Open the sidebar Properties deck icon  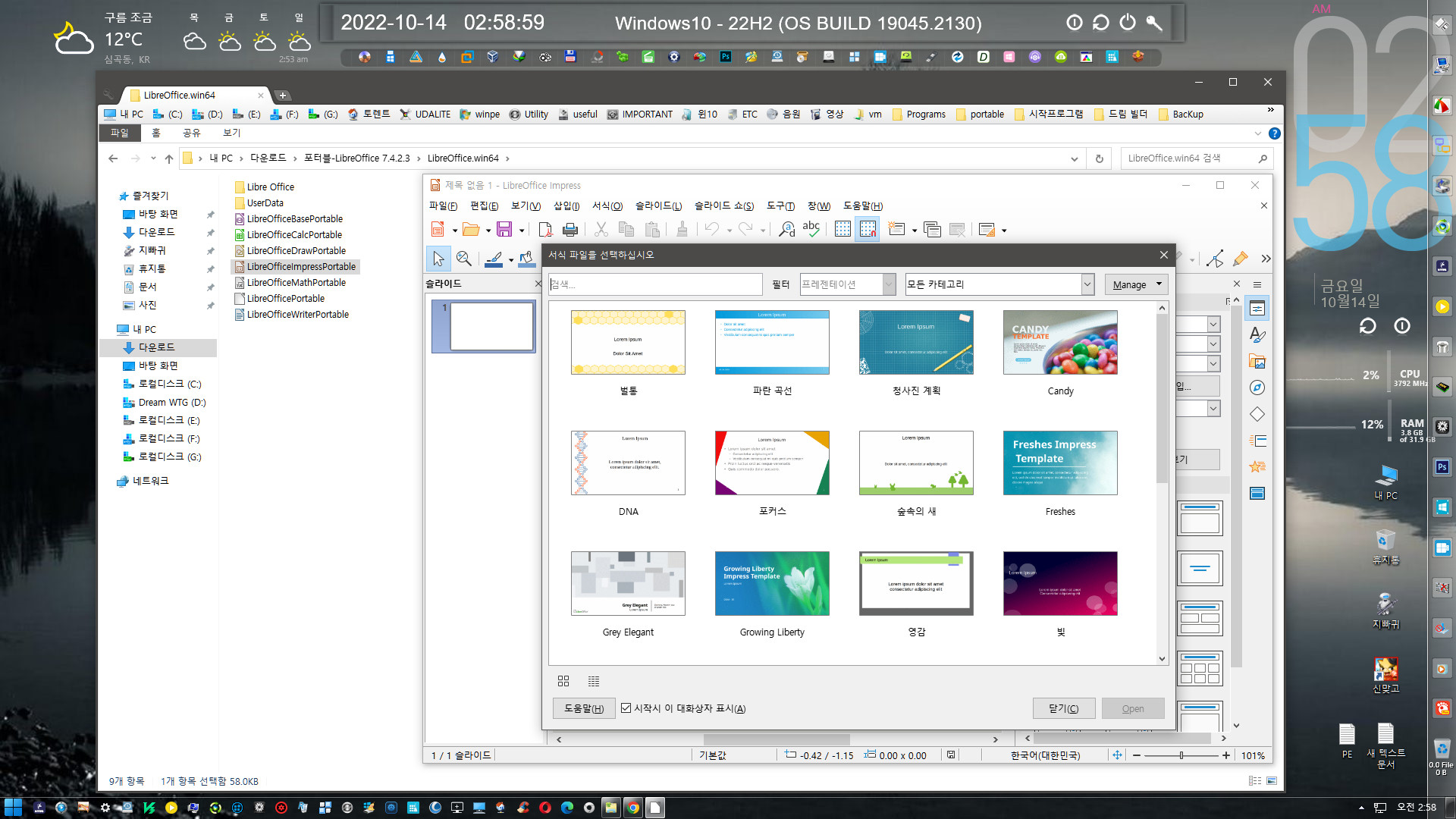coord(1257,308)
